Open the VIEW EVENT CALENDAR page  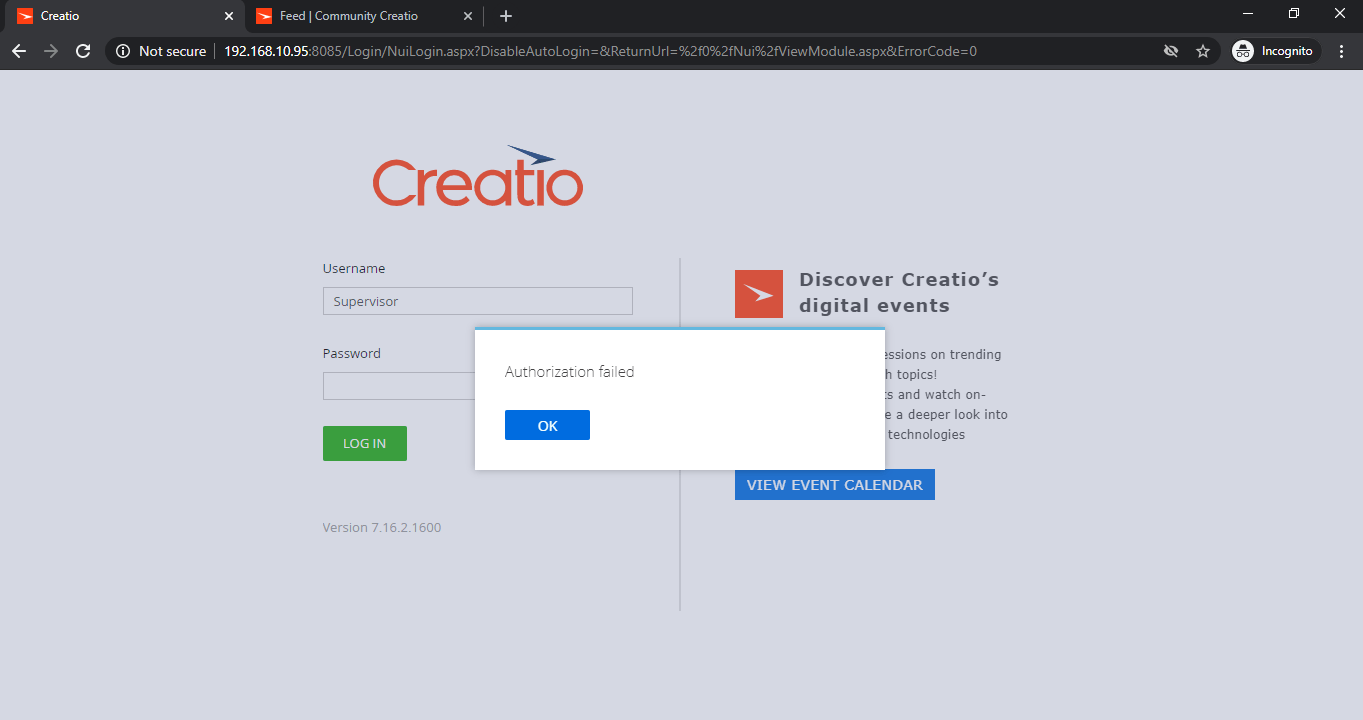coord(834,484)
